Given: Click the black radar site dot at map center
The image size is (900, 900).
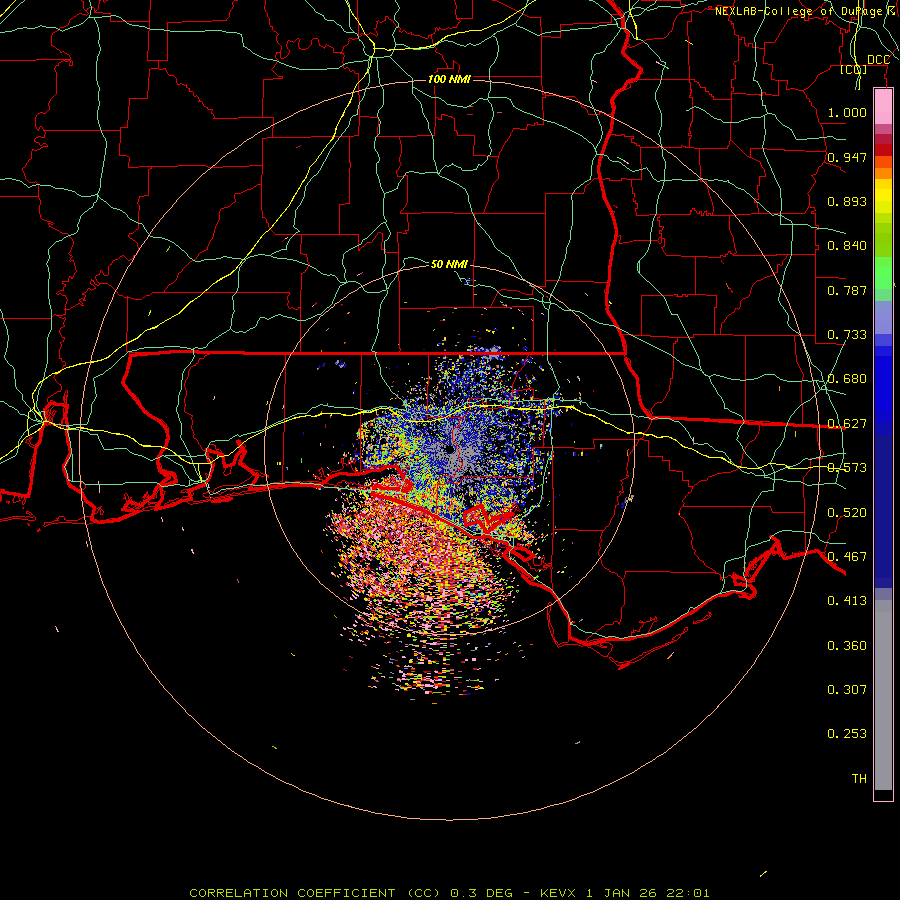Looking at the screenshot, I should [x=450, y=449].
